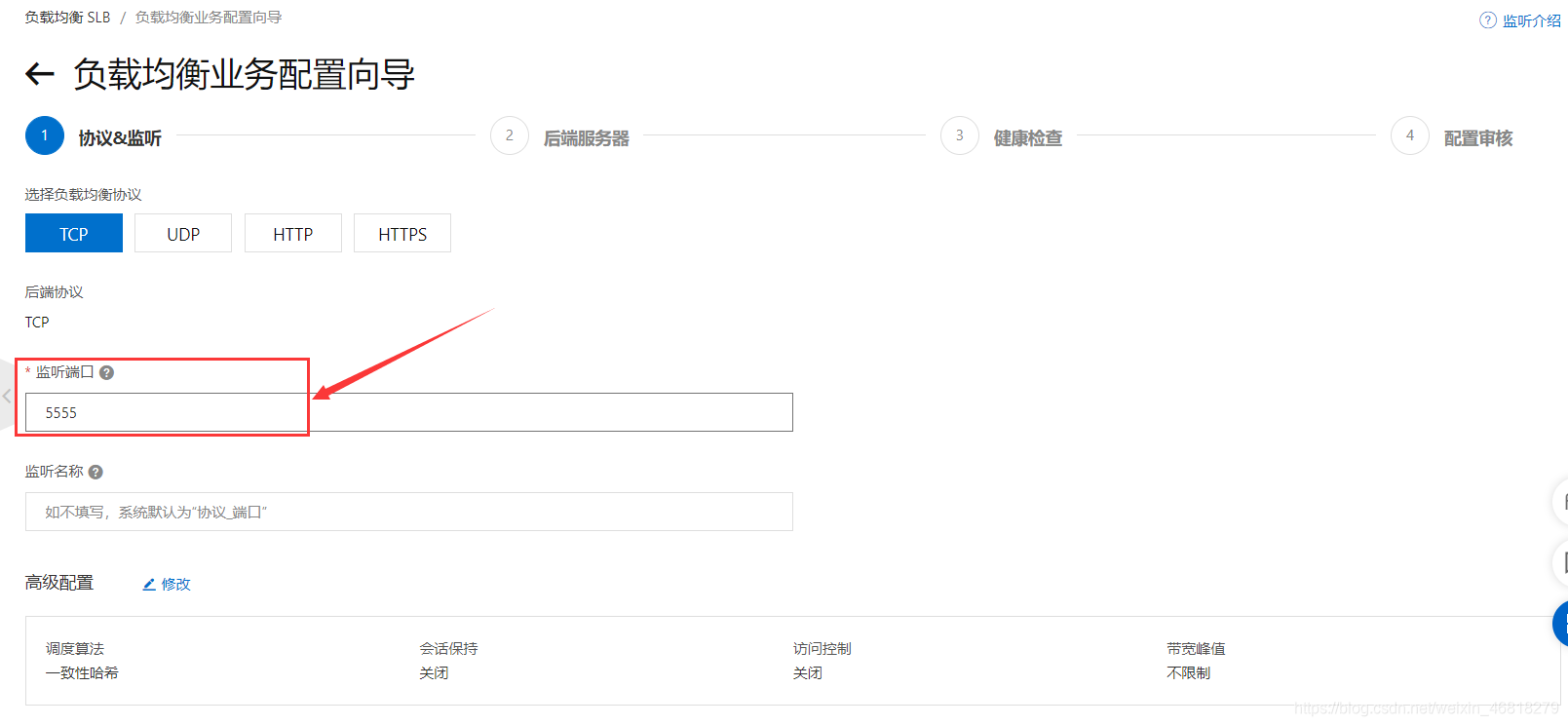Select the HTTPS protocol button
The width and height of the screenshot is (1568, 726).
[402, 234]
